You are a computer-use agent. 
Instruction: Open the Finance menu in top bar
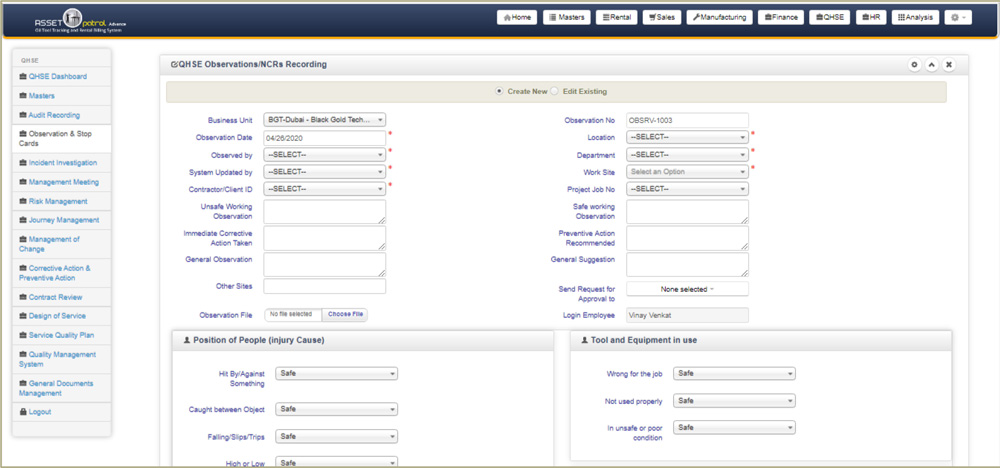click(780, 17)
